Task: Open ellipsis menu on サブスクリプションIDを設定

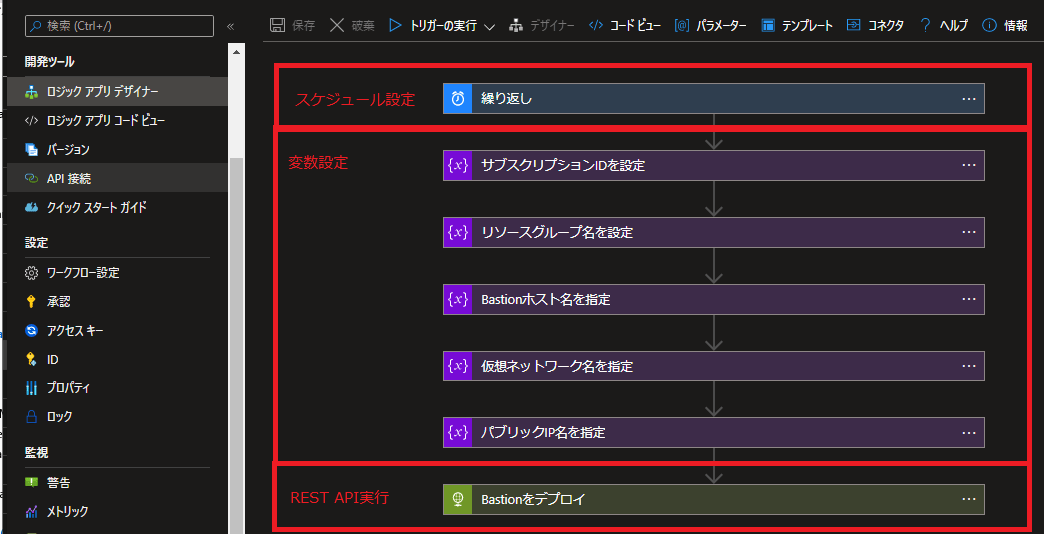Action: point(969,165)
